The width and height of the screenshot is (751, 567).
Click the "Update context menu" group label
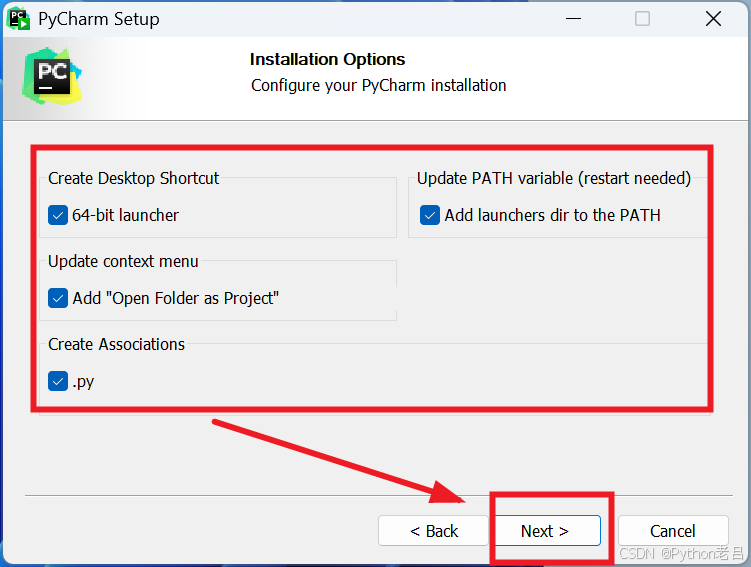pos(123,261)
